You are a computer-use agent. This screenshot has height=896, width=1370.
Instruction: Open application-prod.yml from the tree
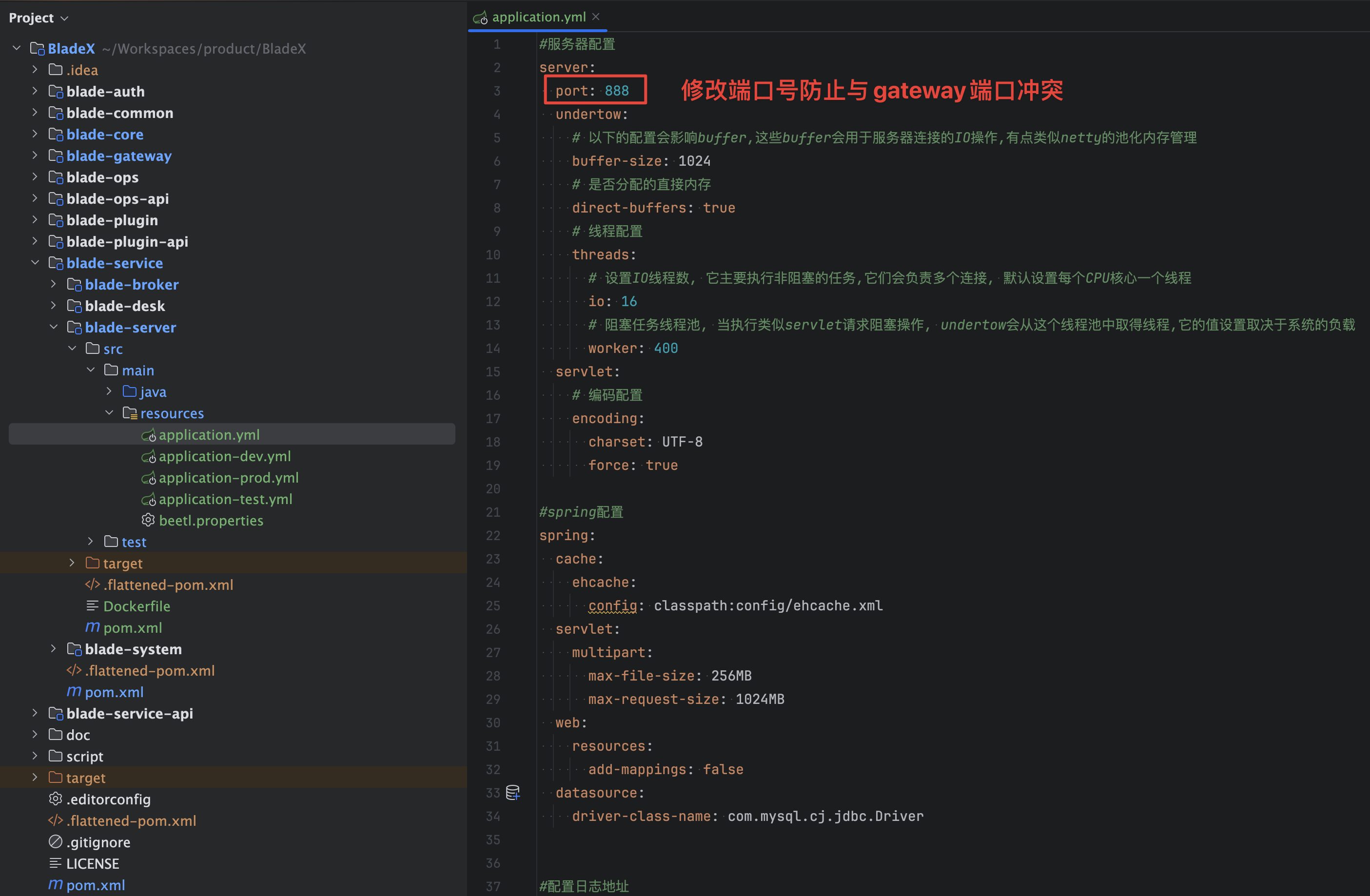click(229, 478)
